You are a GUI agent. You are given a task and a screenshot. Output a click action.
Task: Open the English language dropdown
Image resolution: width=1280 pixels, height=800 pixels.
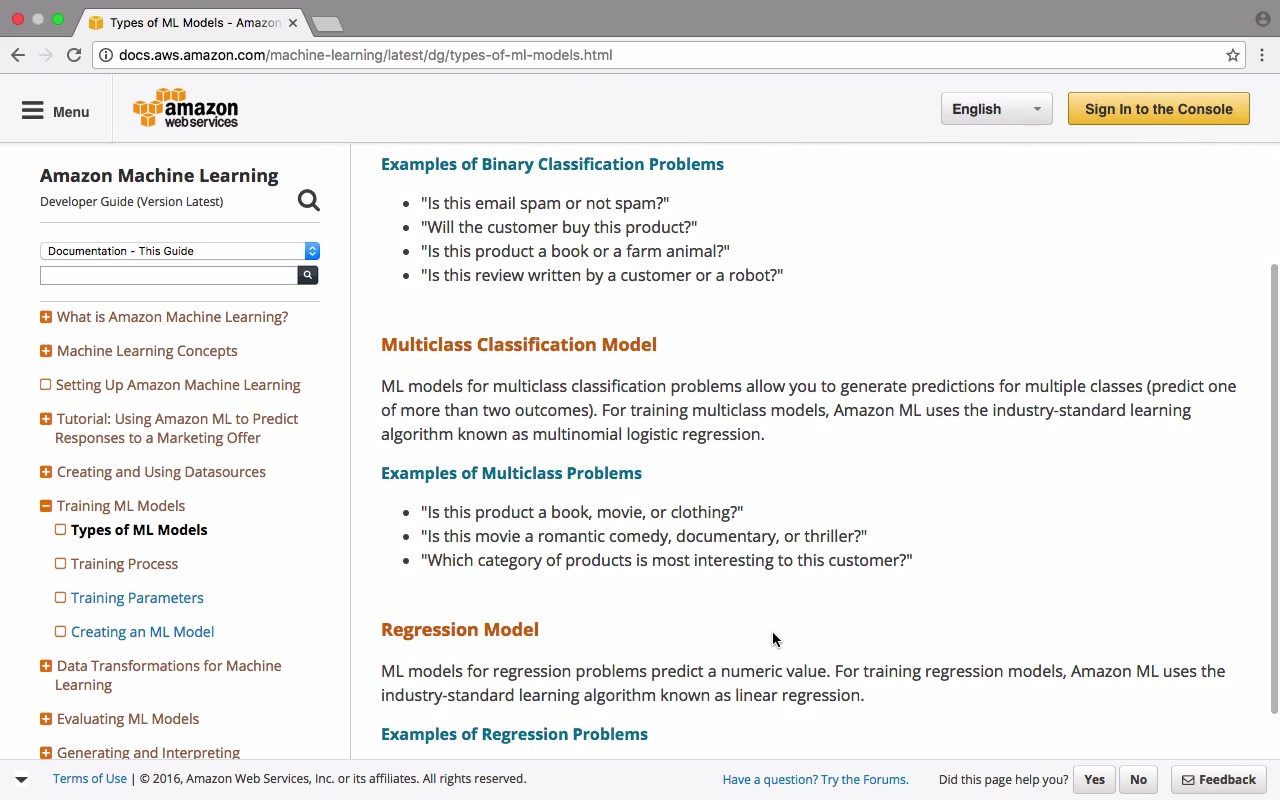996,109
